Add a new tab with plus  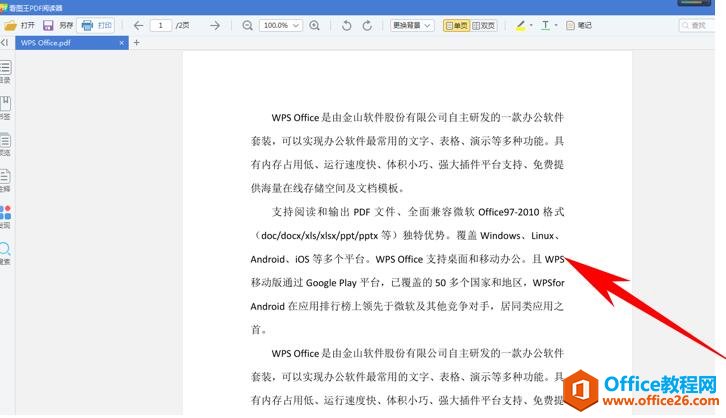(137, 43)
